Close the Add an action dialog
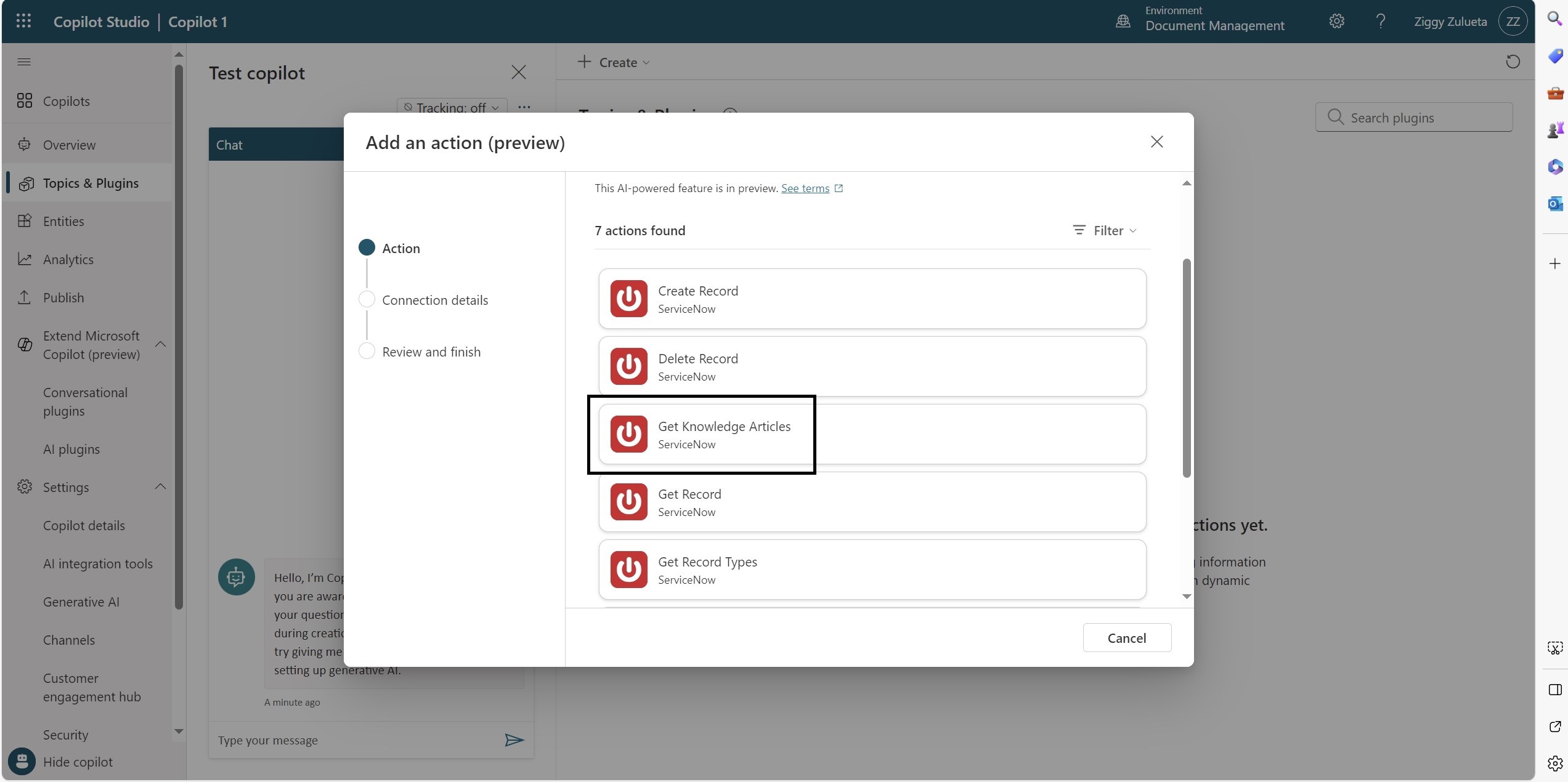The image size is (1568, 782). point(1156,142)
